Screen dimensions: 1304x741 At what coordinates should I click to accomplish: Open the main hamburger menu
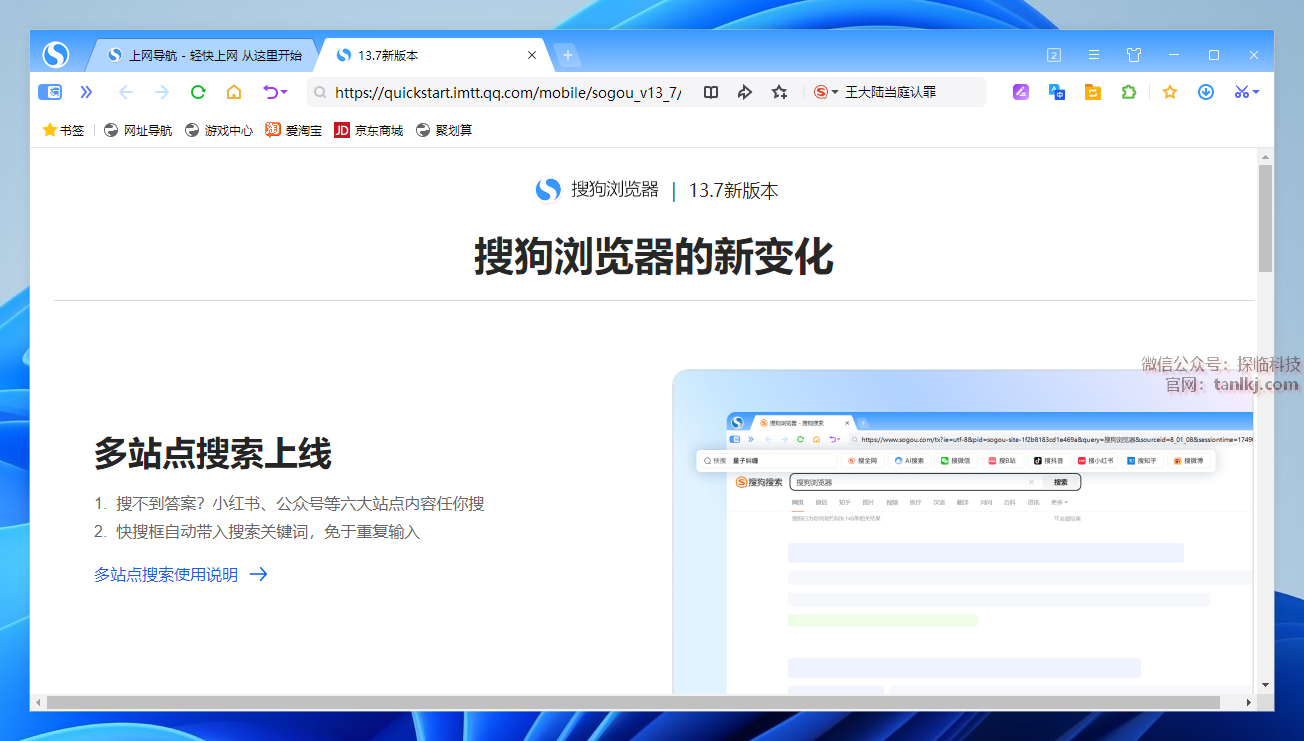click(1094, 55)
